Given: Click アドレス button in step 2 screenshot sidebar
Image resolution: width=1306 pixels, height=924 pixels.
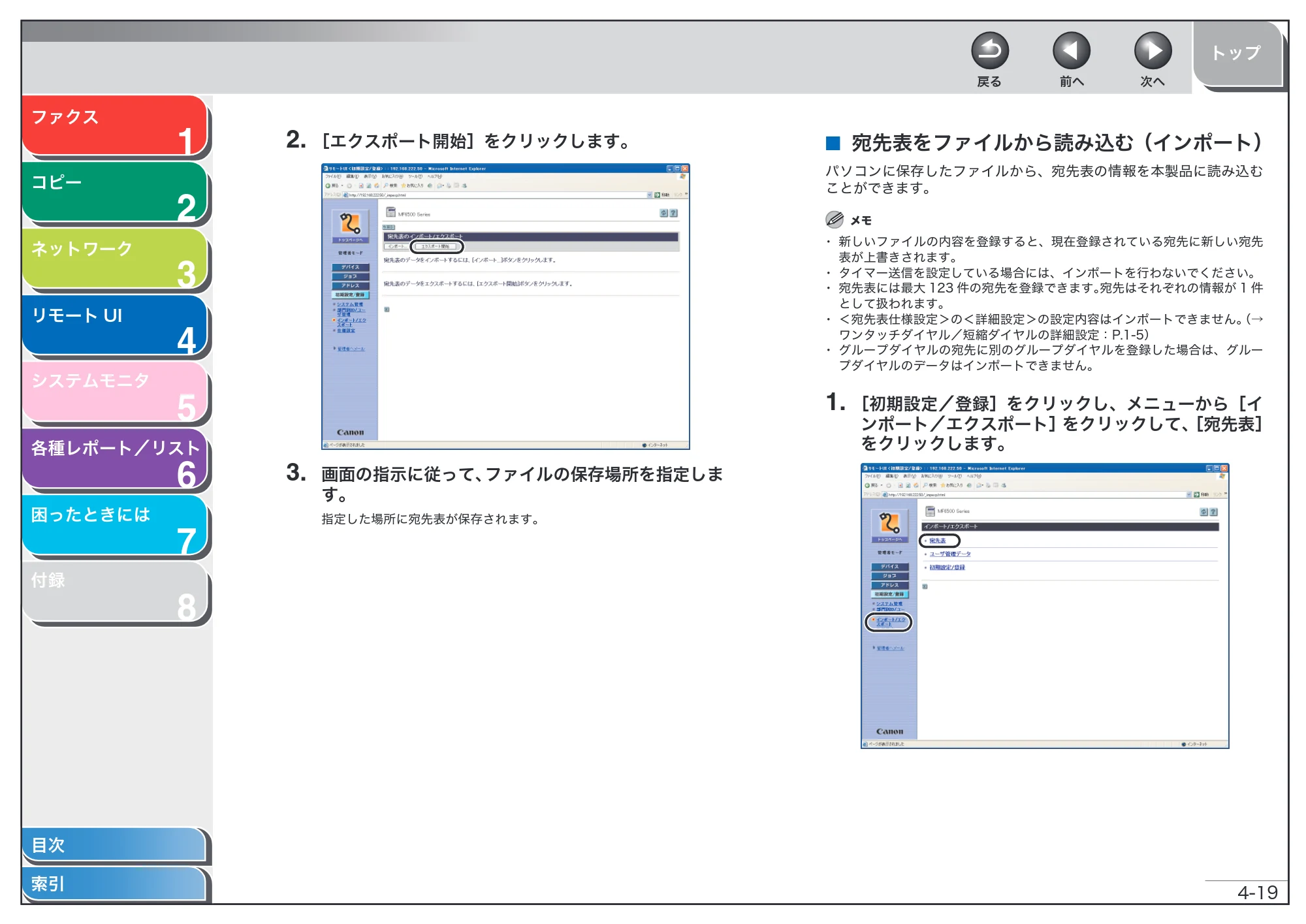Looking at the screenshot, I should coord(351,285).
